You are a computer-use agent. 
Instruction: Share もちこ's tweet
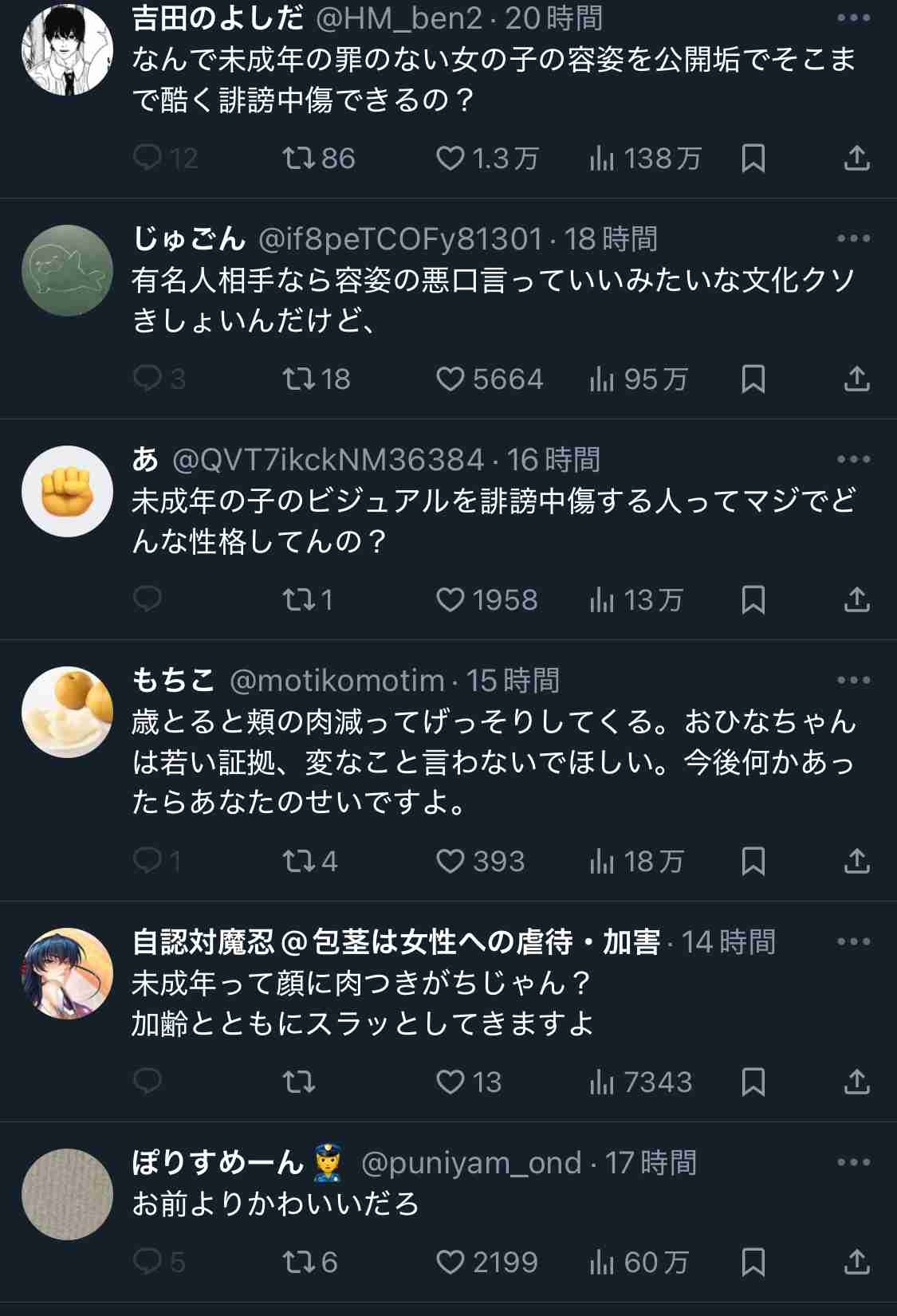click(x=856, y=861)
